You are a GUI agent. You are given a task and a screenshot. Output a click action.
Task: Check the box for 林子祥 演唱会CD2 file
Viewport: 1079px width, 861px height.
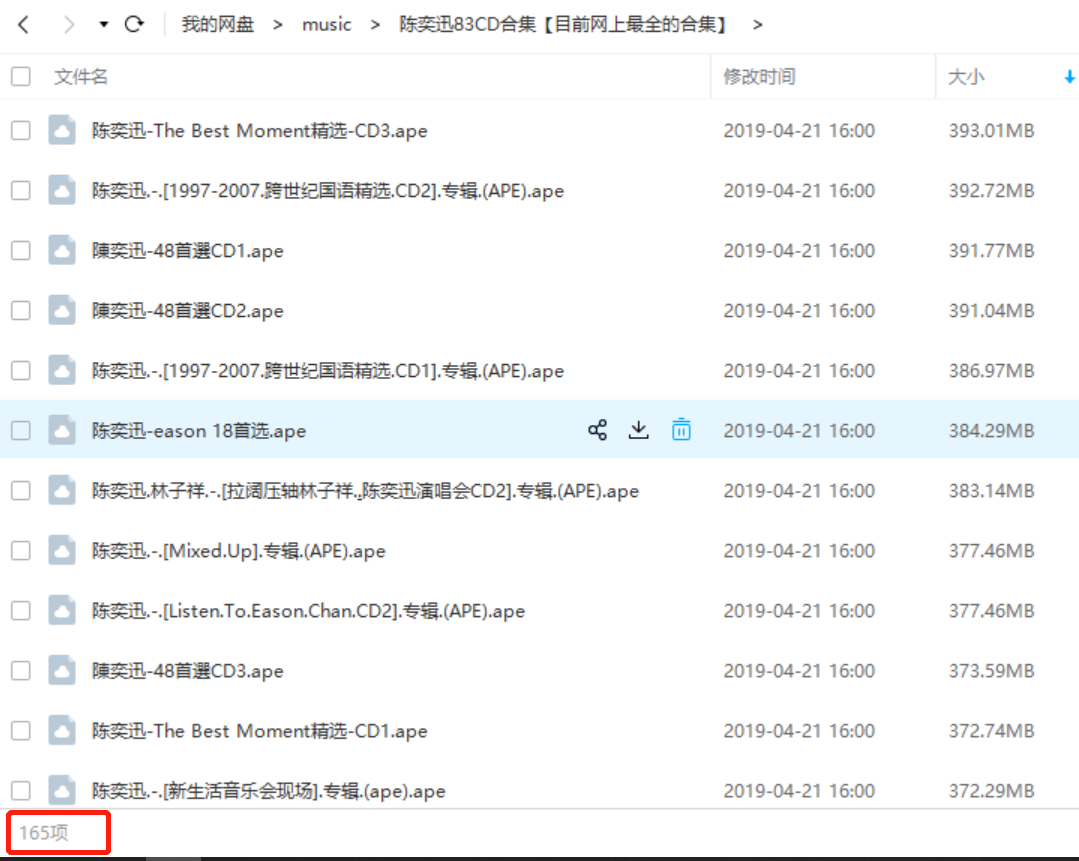pyautogui.click(x=21, y=491)
